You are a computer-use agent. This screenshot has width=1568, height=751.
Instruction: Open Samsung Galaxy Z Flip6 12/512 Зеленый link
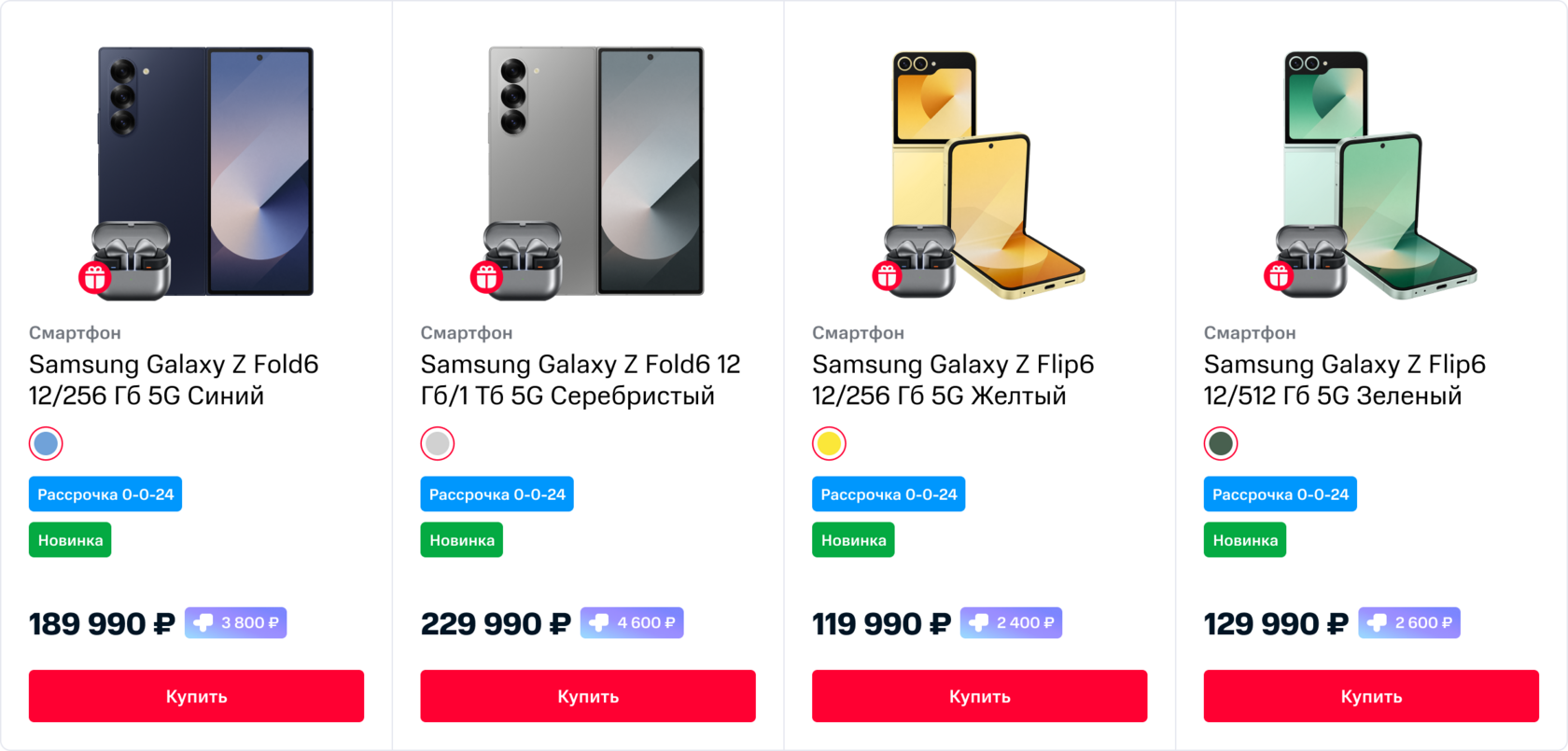click(x=1344, y=380)
